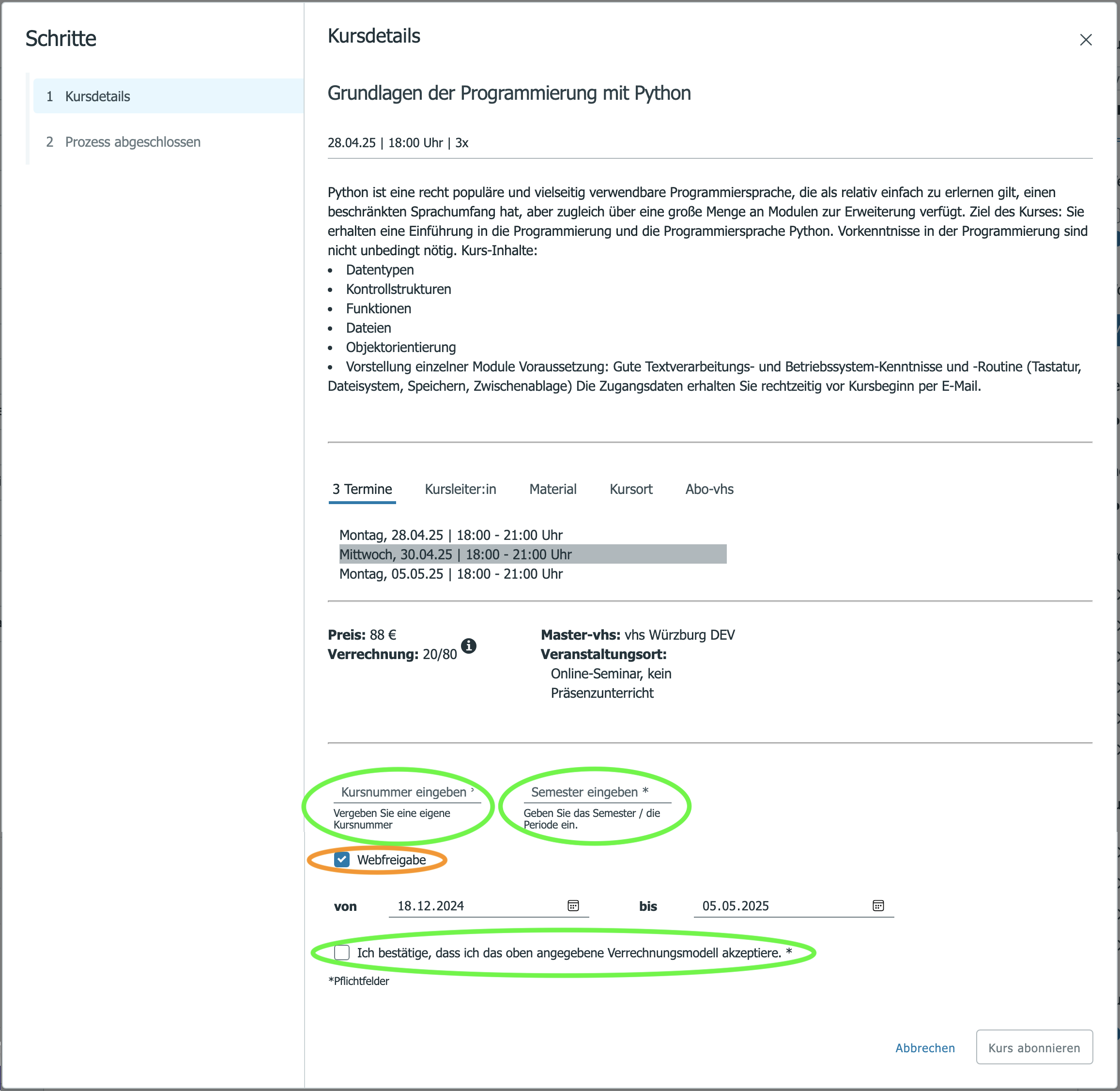Switch to the Kursleiter:in tab
1120x1091 pixels.
point(460,490)
